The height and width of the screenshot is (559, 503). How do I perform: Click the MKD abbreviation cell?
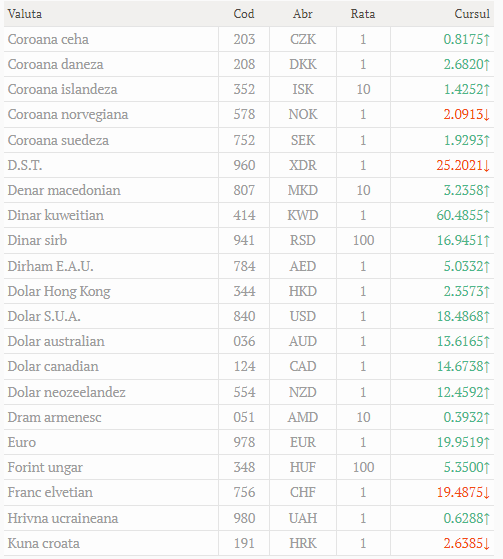[x=303, y=190]
